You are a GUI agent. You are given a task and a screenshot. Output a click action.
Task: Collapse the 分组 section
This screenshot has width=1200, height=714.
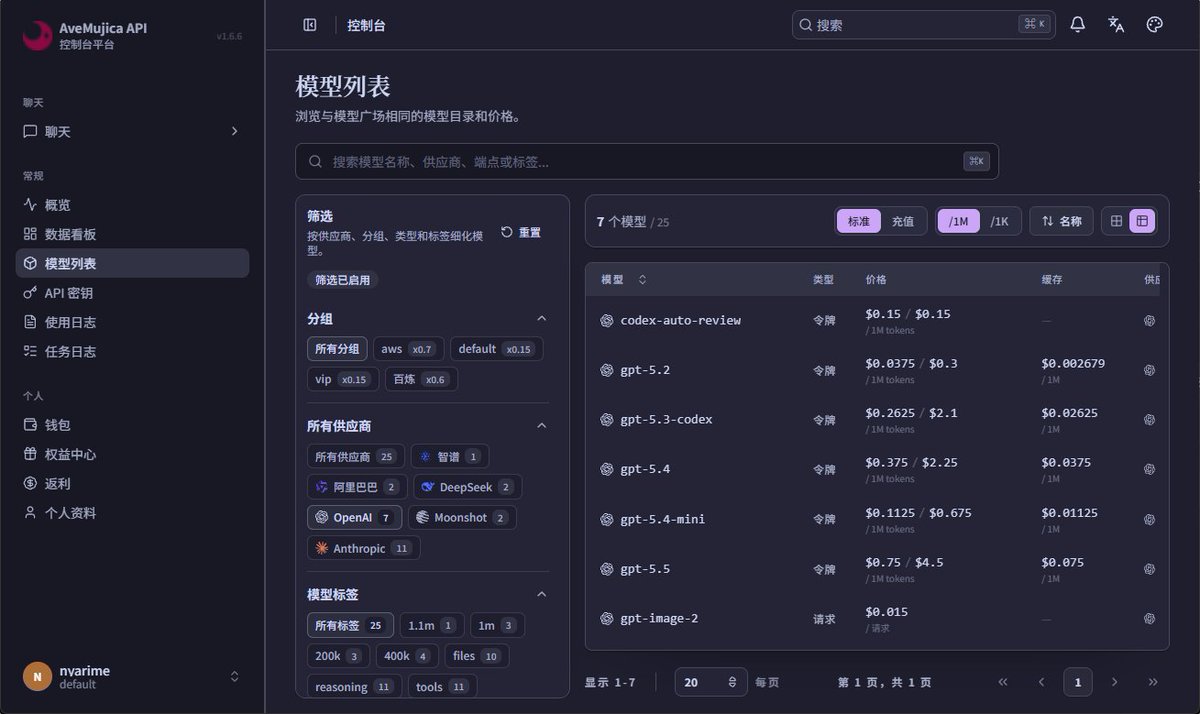point(542,319)
